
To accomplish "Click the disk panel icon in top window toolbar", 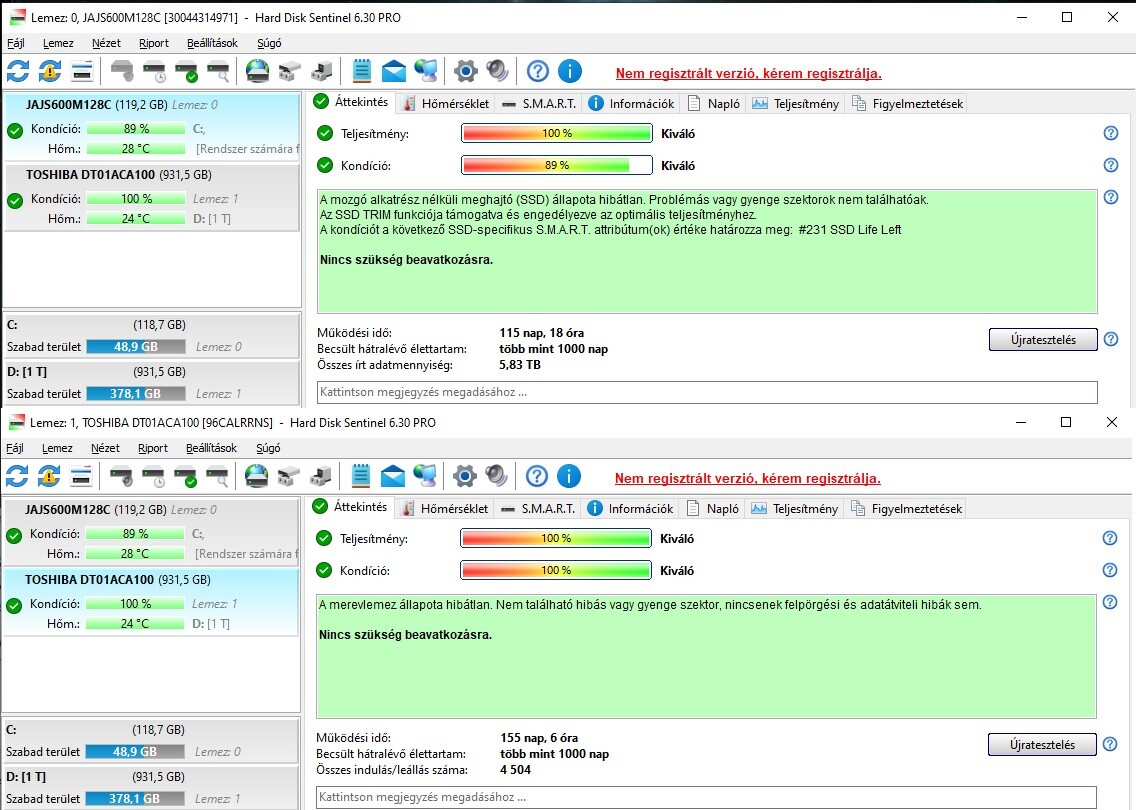I will (82, 71).
